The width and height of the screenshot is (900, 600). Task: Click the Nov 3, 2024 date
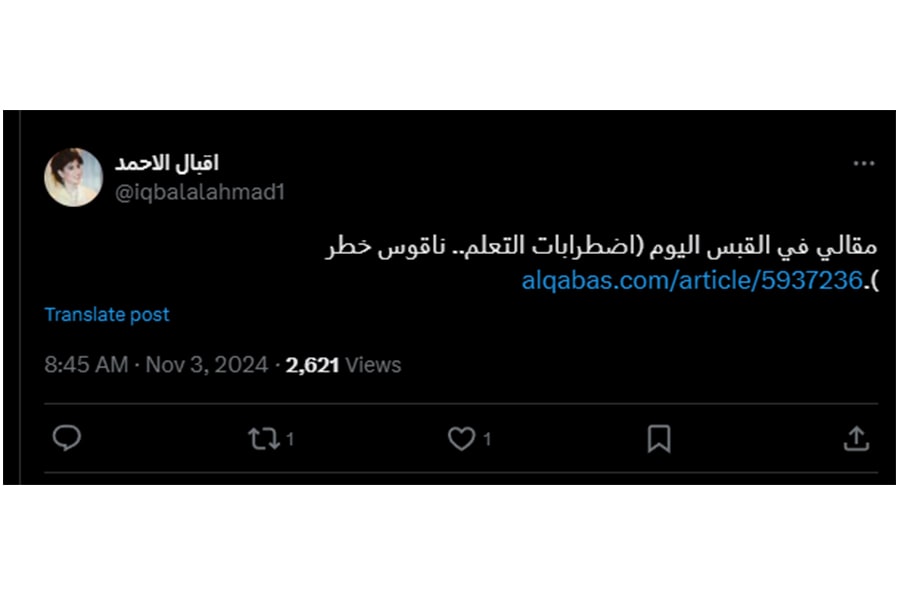click(207, 365)
